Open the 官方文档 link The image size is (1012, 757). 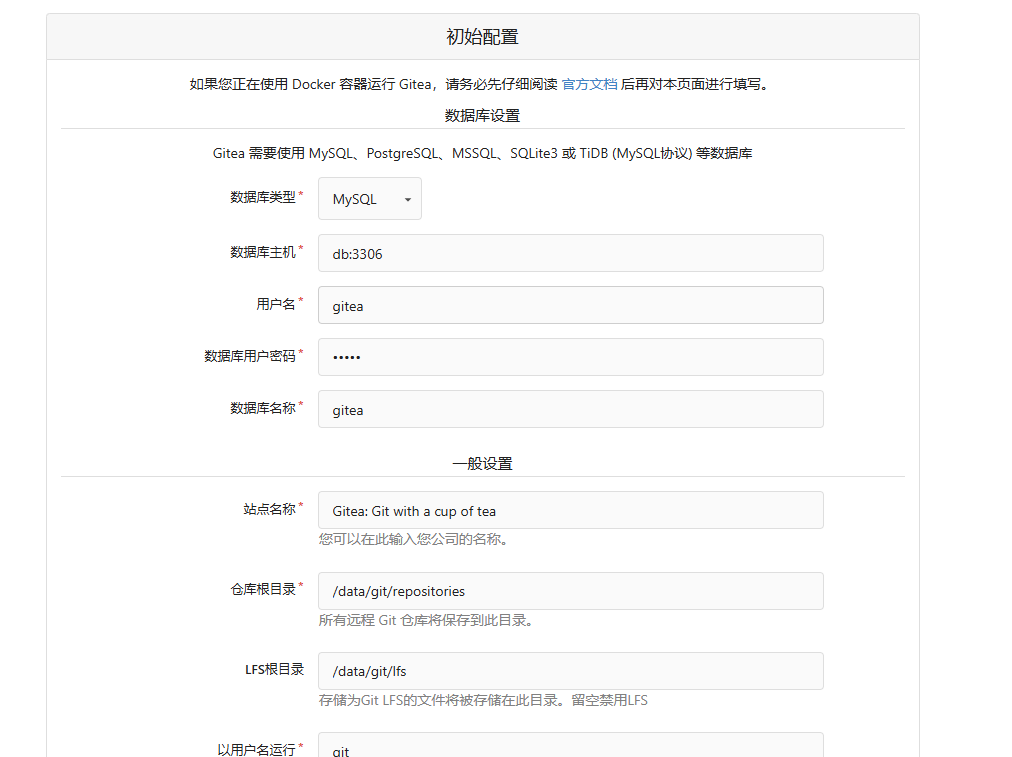589,84
